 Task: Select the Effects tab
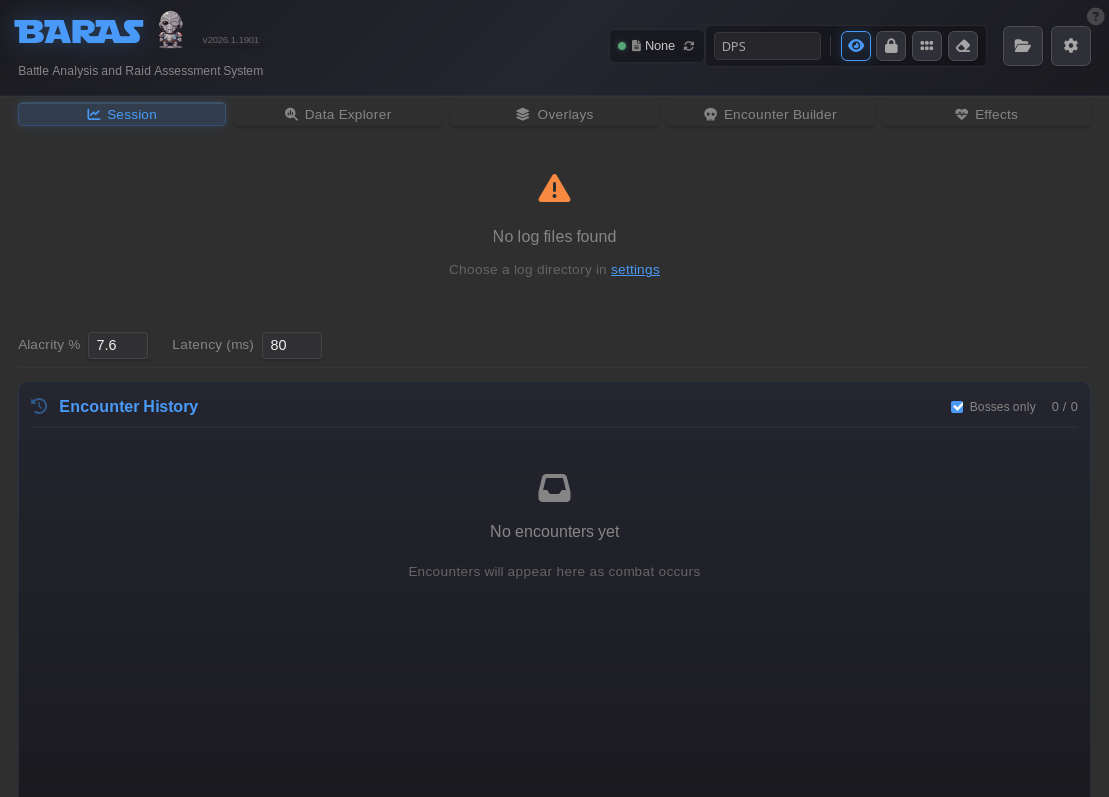coord(986,114)
